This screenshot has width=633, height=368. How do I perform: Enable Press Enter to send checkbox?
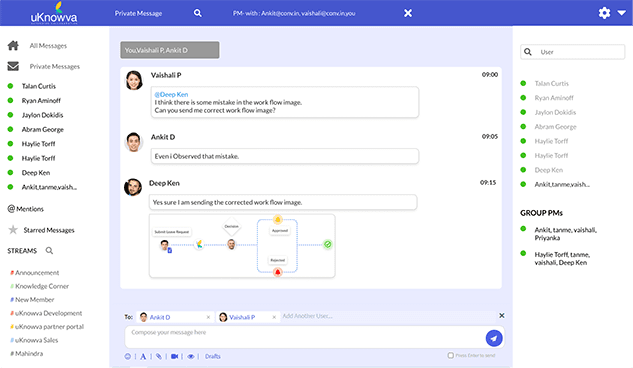point(451,355)
